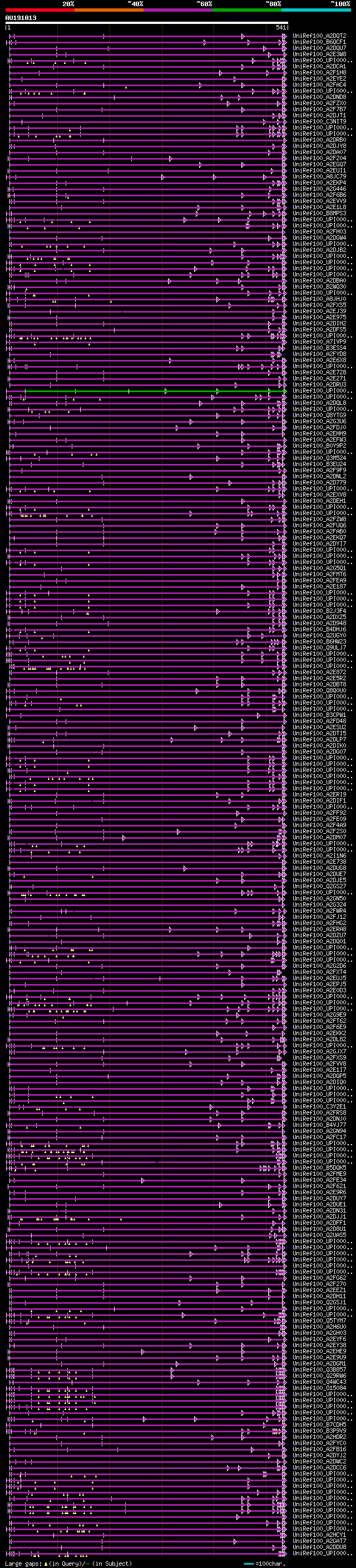Click the purple ~60% identity legend bar
This screenshot has width=356, height=1568.
[179, 10]
